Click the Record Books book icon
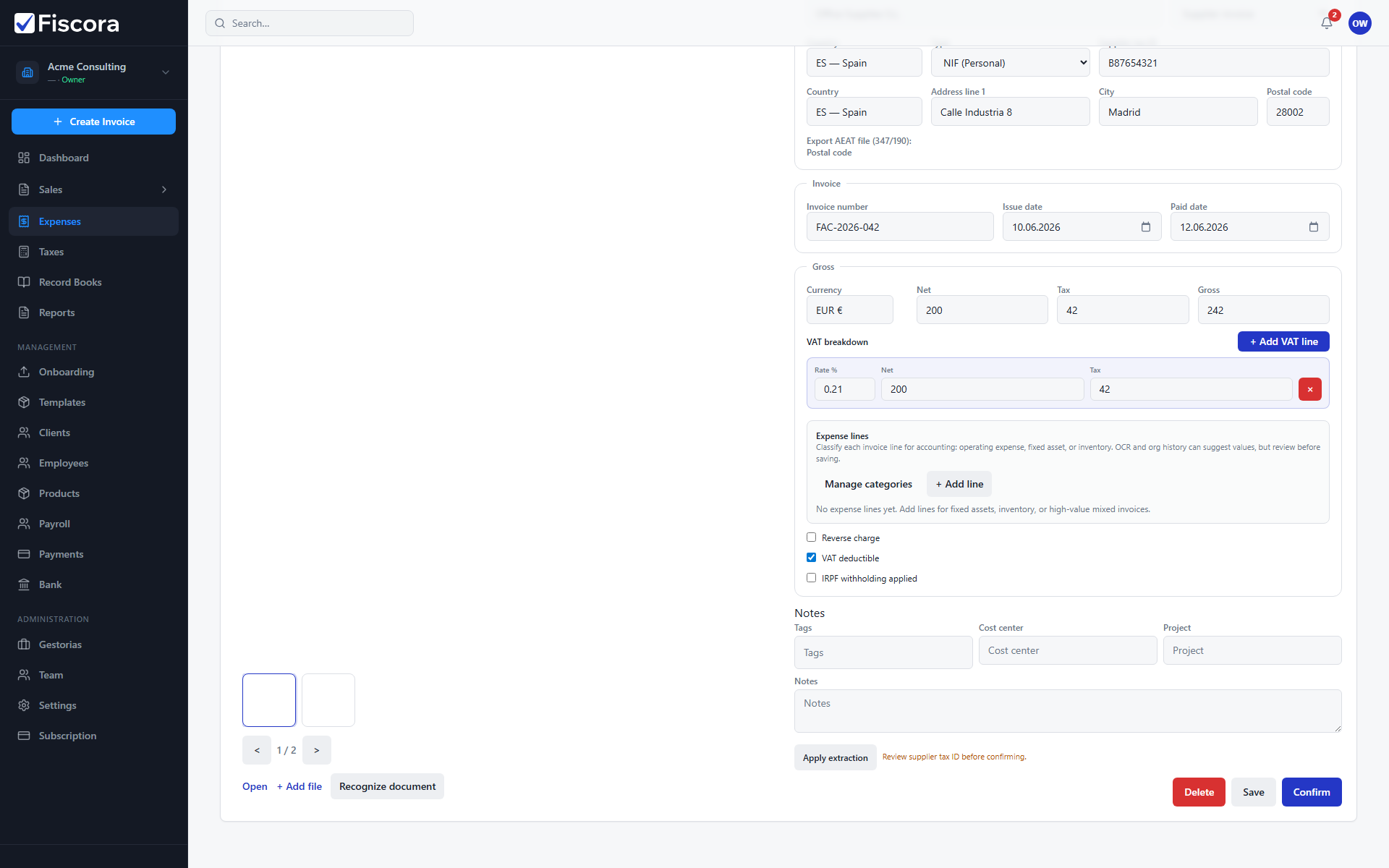1389x868 pixels. (x=24, y=282)
